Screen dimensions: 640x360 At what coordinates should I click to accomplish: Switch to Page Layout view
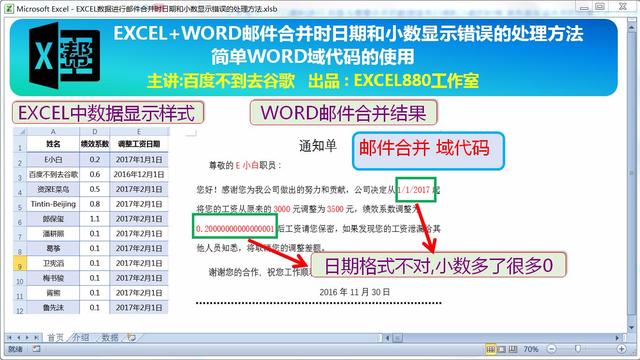click(x=502, y=349)
